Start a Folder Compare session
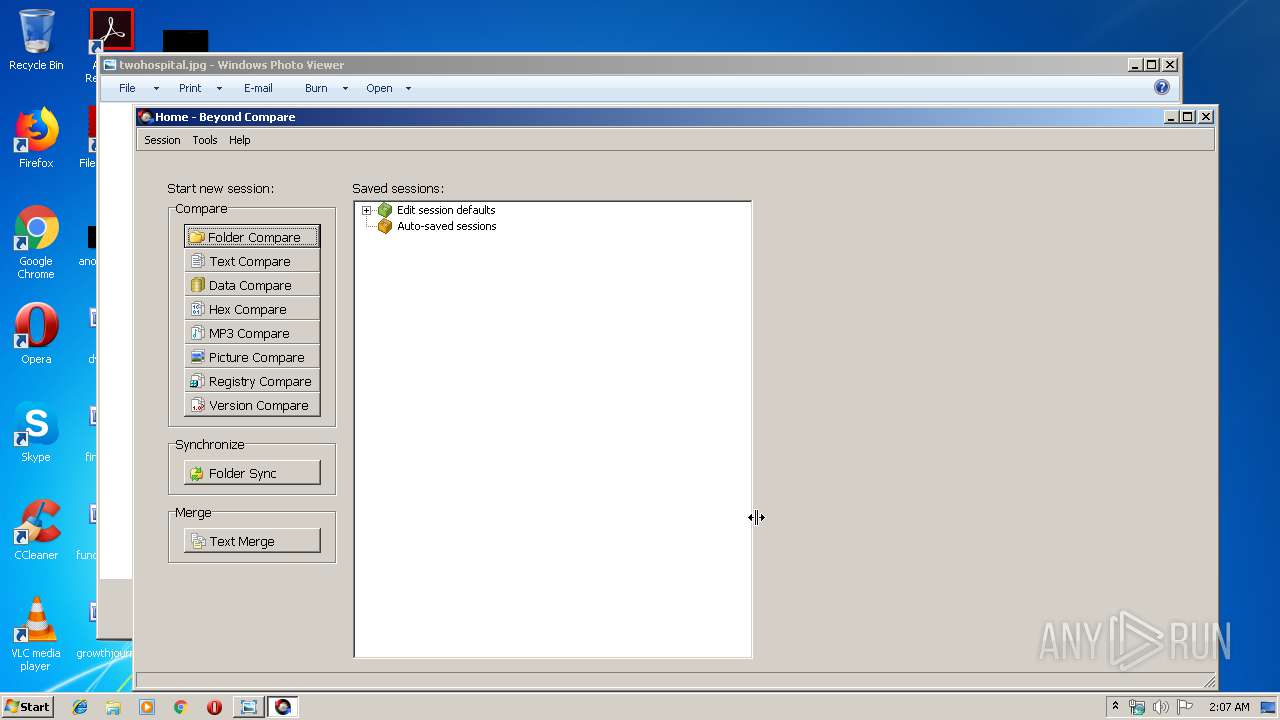The image size is (1280, 720). (x=252, y=237)
